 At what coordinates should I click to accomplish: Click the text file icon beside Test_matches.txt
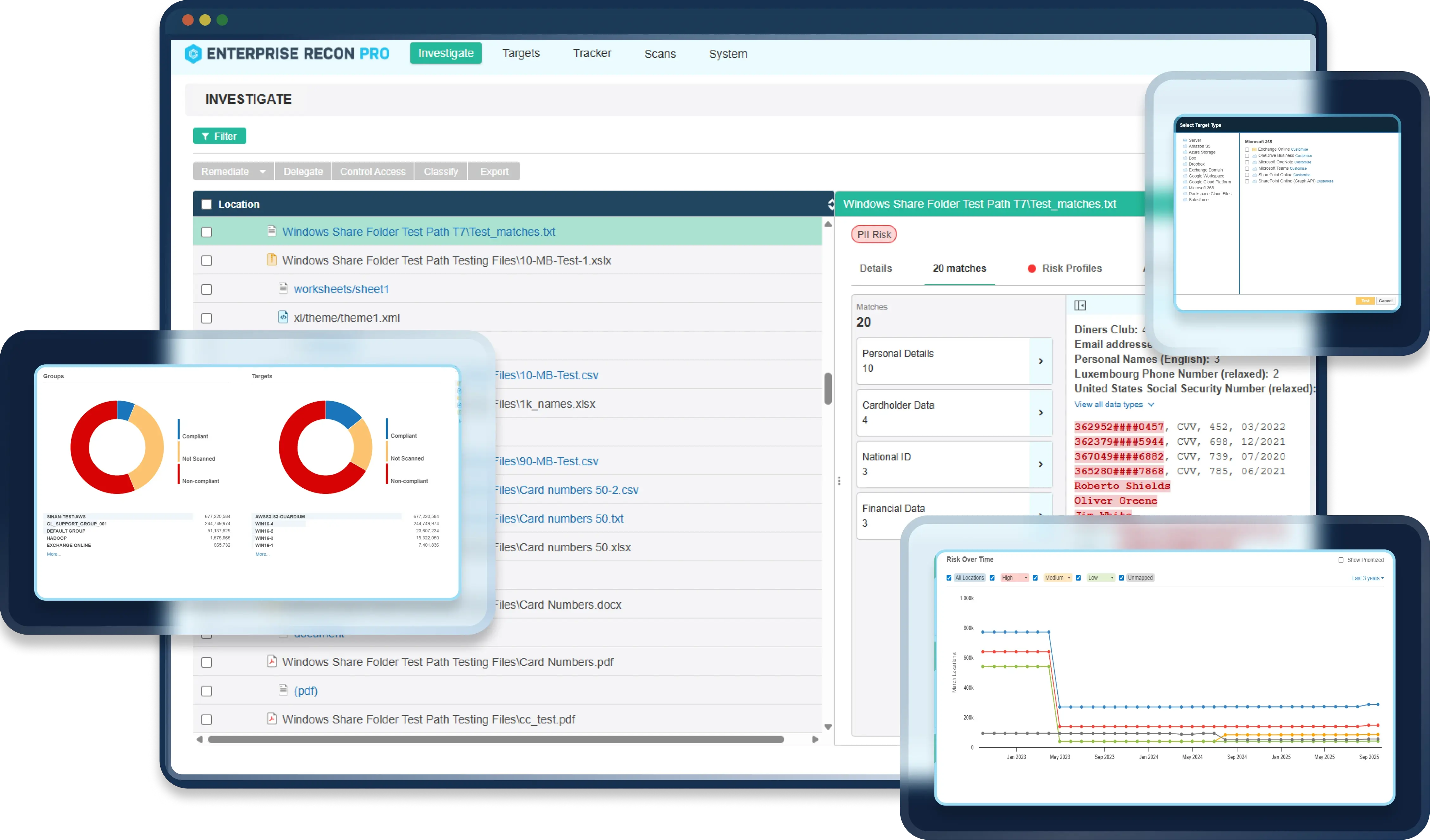tap(272, 231)
